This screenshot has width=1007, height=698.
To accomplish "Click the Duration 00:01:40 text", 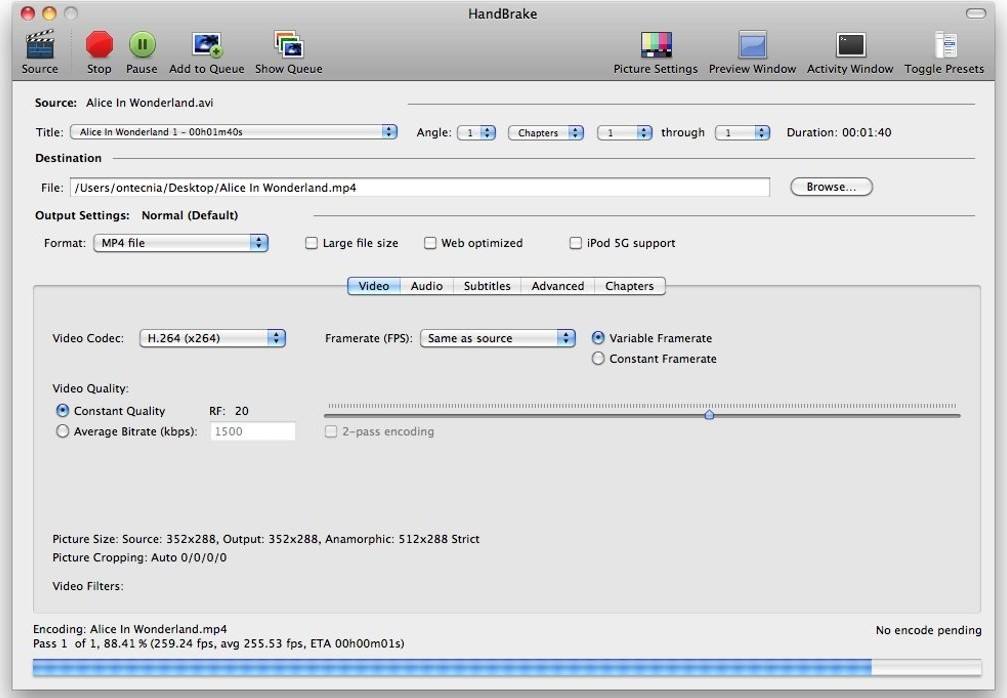I will pyautogui.click(x=839, y=132).
